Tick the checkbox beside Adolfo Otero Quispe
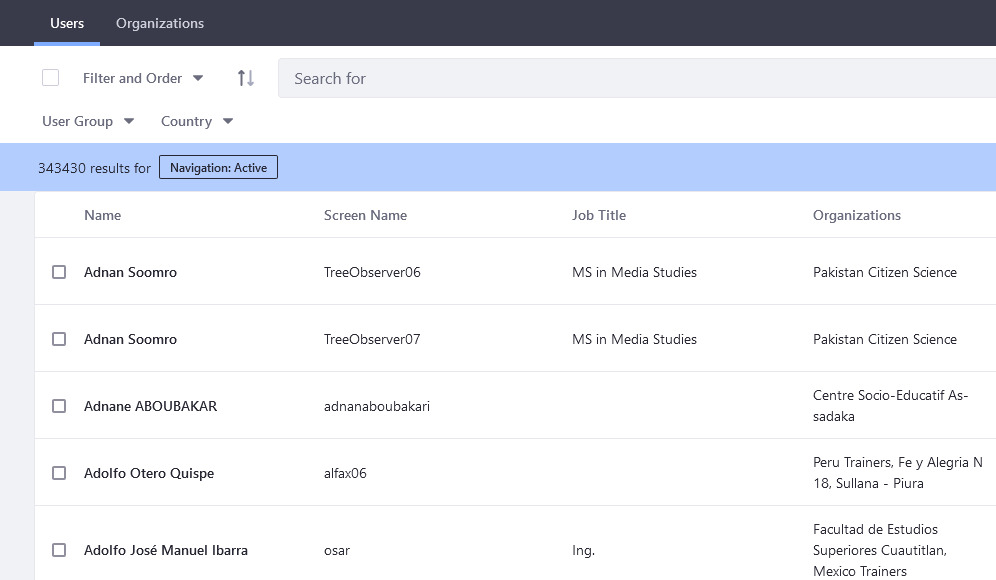Screen dimensions: 996x580 [59, 473]
